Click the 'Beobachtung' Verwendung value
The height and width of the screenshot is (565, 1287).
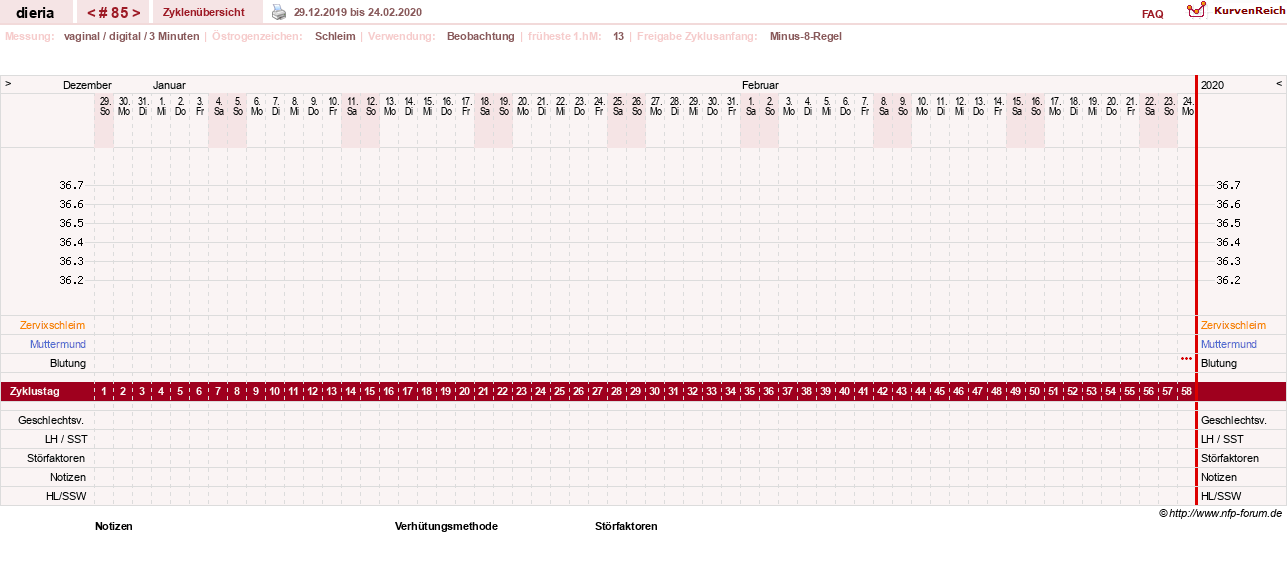coord(481,36)
